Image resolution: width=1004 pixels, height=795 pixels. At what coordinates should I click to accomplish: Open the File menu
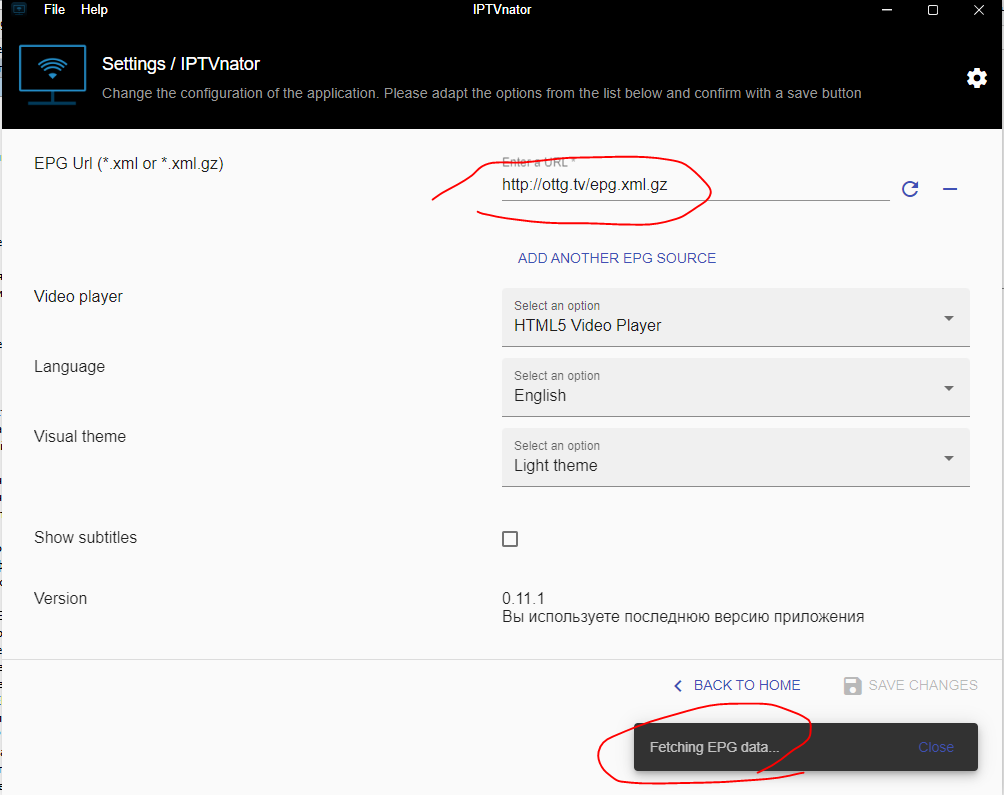54,10
